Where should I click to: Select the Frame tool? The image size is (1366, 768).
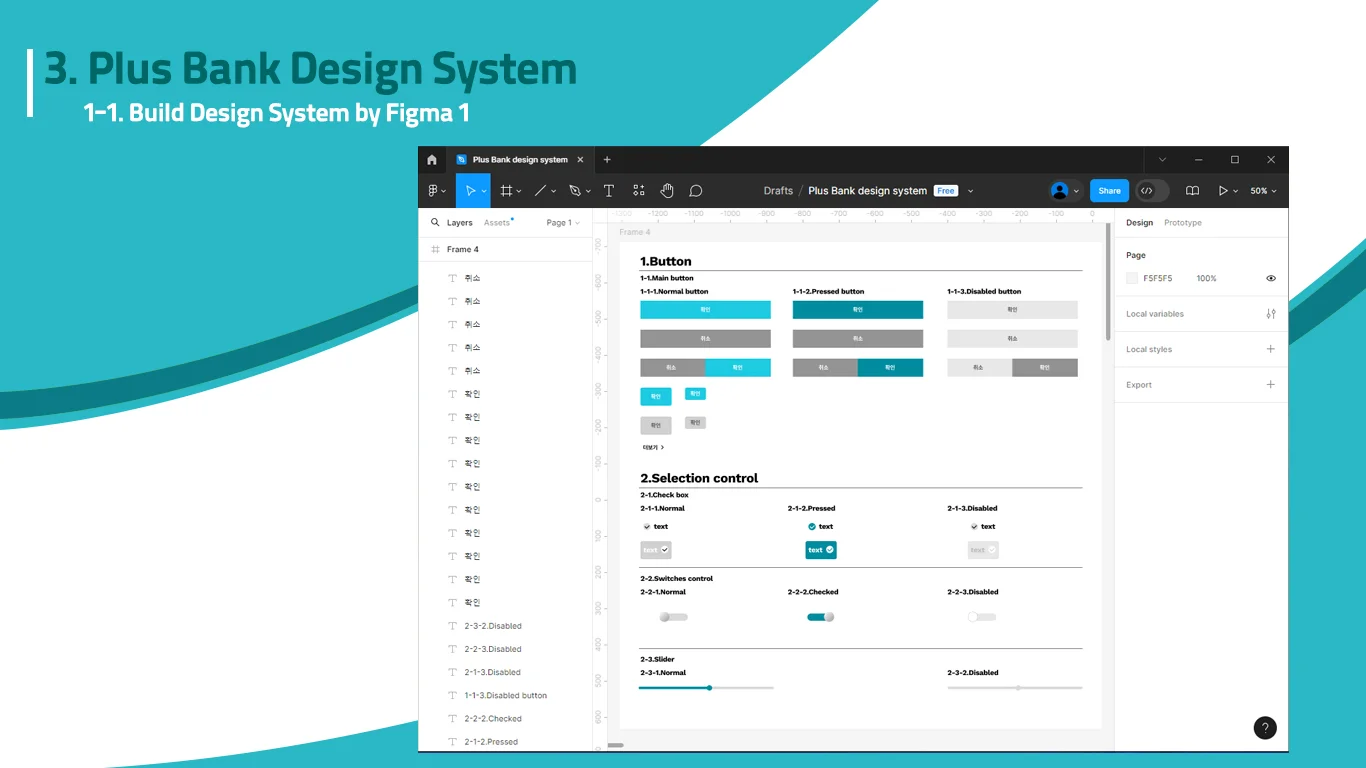point(507,191)
